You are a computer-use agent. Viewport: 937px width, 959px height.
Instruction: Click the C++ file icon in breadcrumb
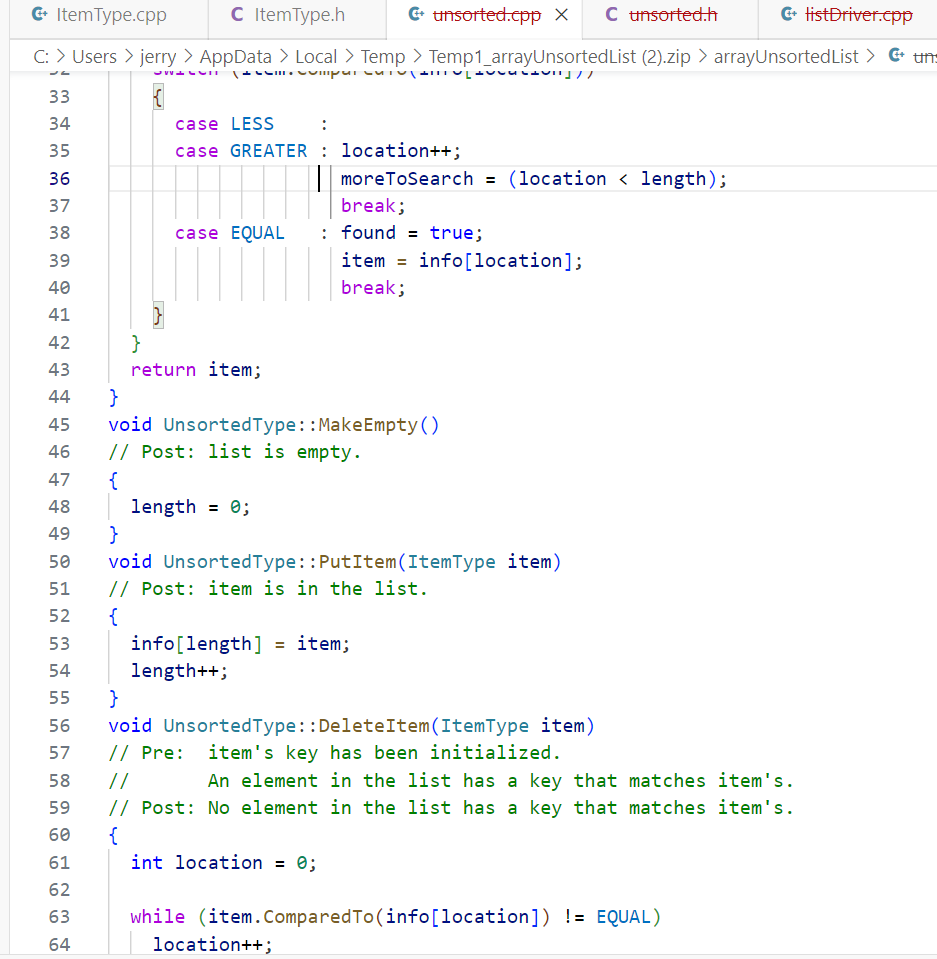(x=897, y=56)
